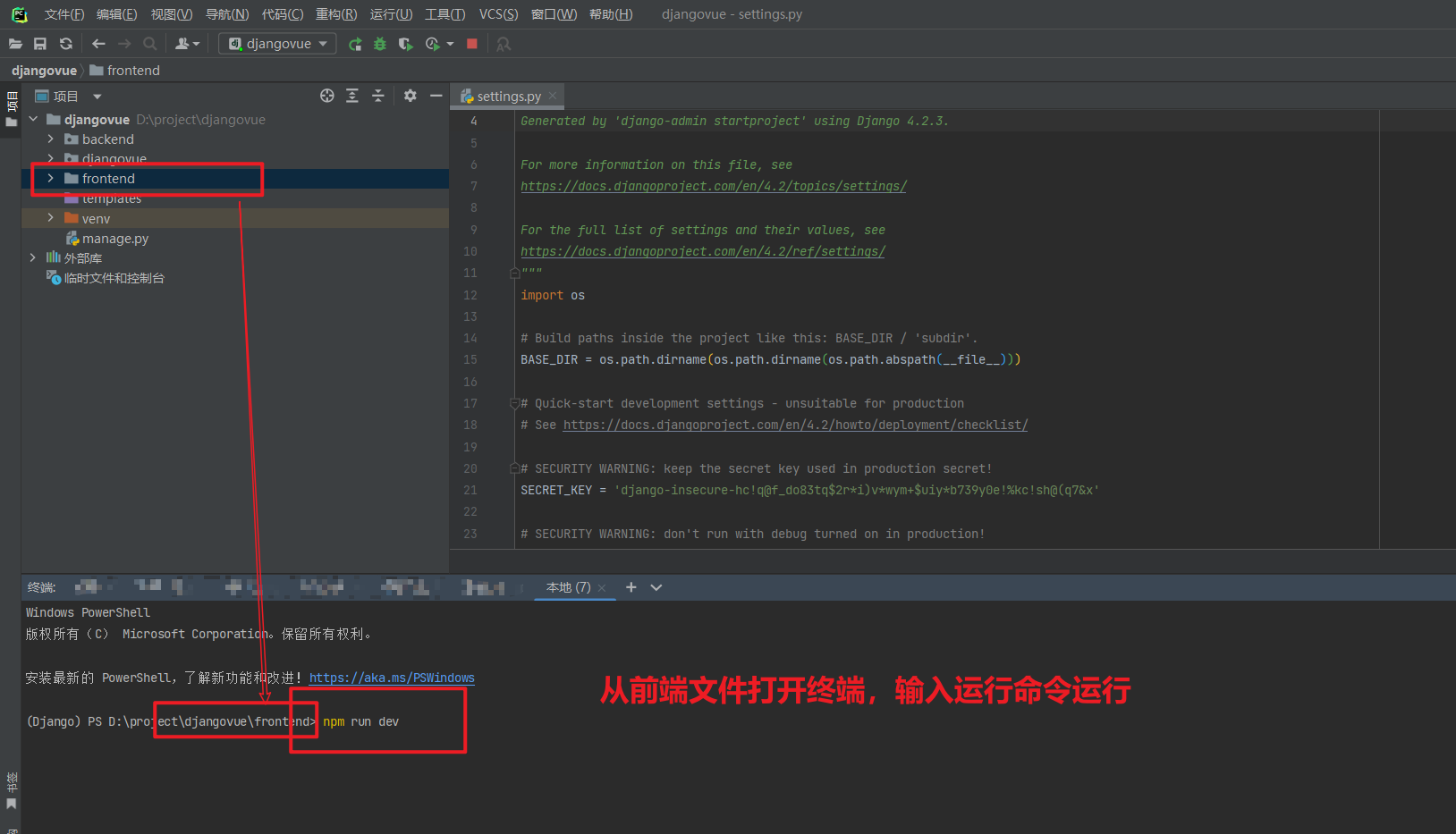Close the 本地 (7) terminal tab
Screen dimensions: 1456x834
pyautogui.click(x=602, y=587)
